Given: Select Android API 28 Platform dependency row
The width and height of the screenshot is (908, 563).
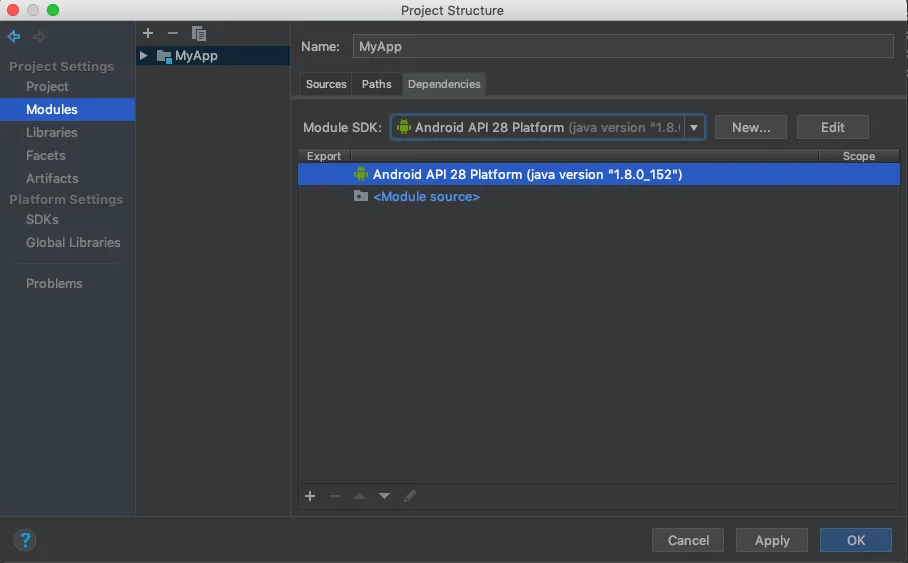Looking at the screenshot, I should 599,174.
